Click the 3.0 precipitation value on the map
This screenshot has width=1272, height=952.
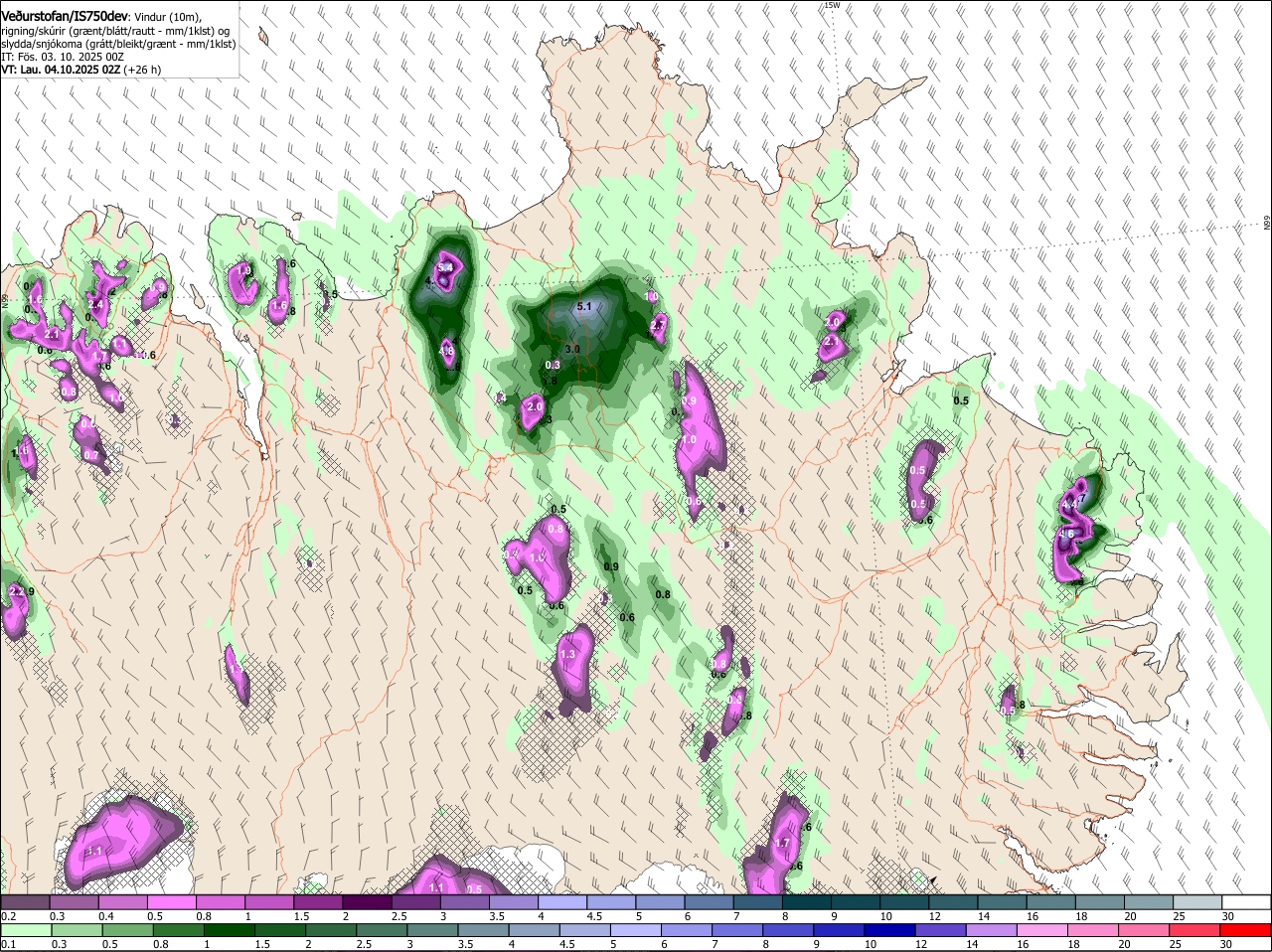tap(572, 349)
